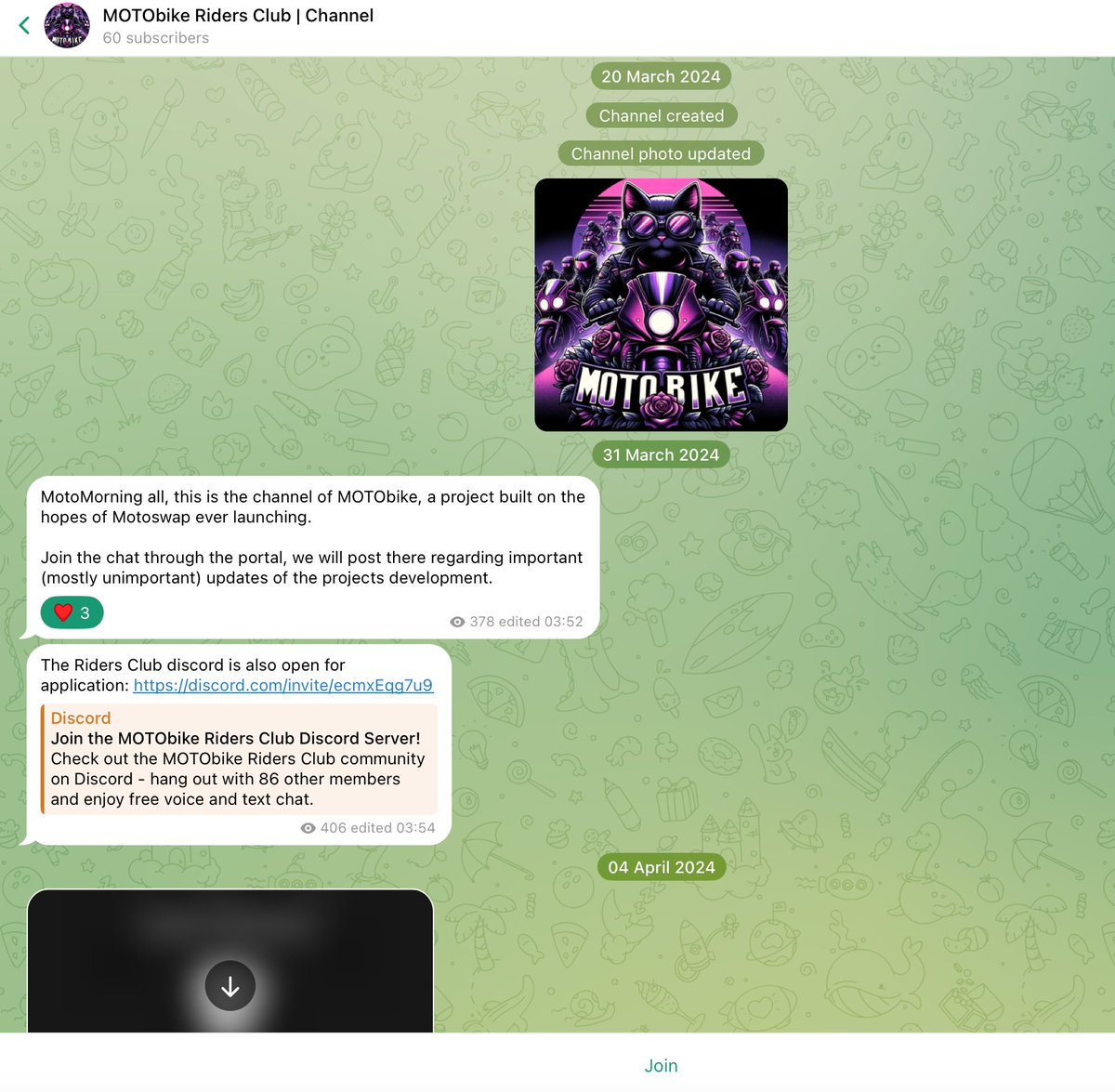Click the 378 edited 03:52 timestamp
Viewport: 1115px width, 1092px height.
526,622
